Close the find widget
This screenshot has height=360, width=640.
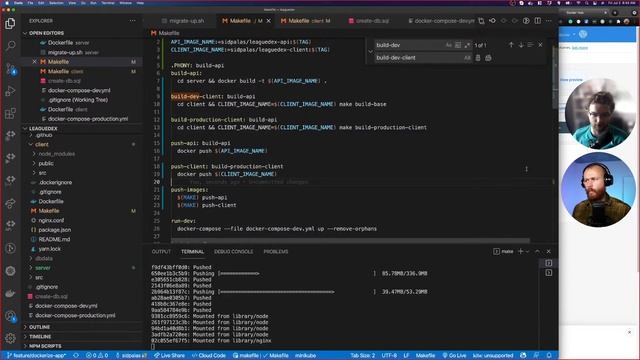(x=540, y=45)
